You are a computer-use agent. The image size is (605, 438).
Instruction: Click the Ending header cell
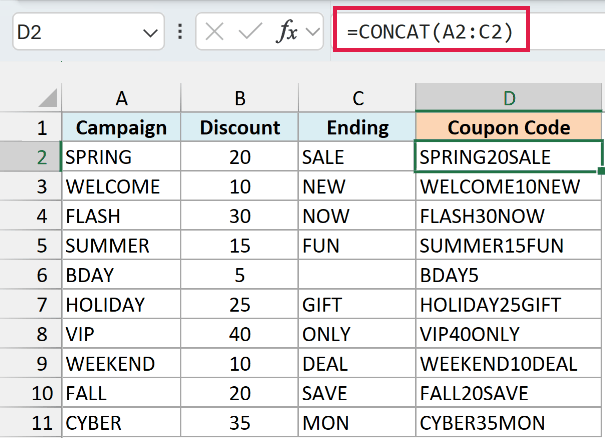click(x=357, y=127)
